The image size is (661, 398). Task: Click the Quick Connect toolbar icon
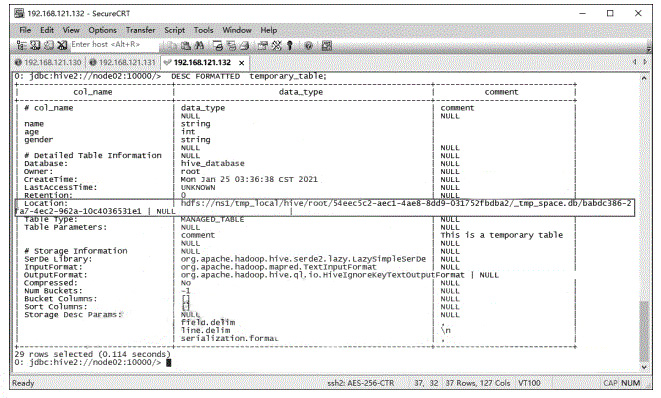pos(35,45)
